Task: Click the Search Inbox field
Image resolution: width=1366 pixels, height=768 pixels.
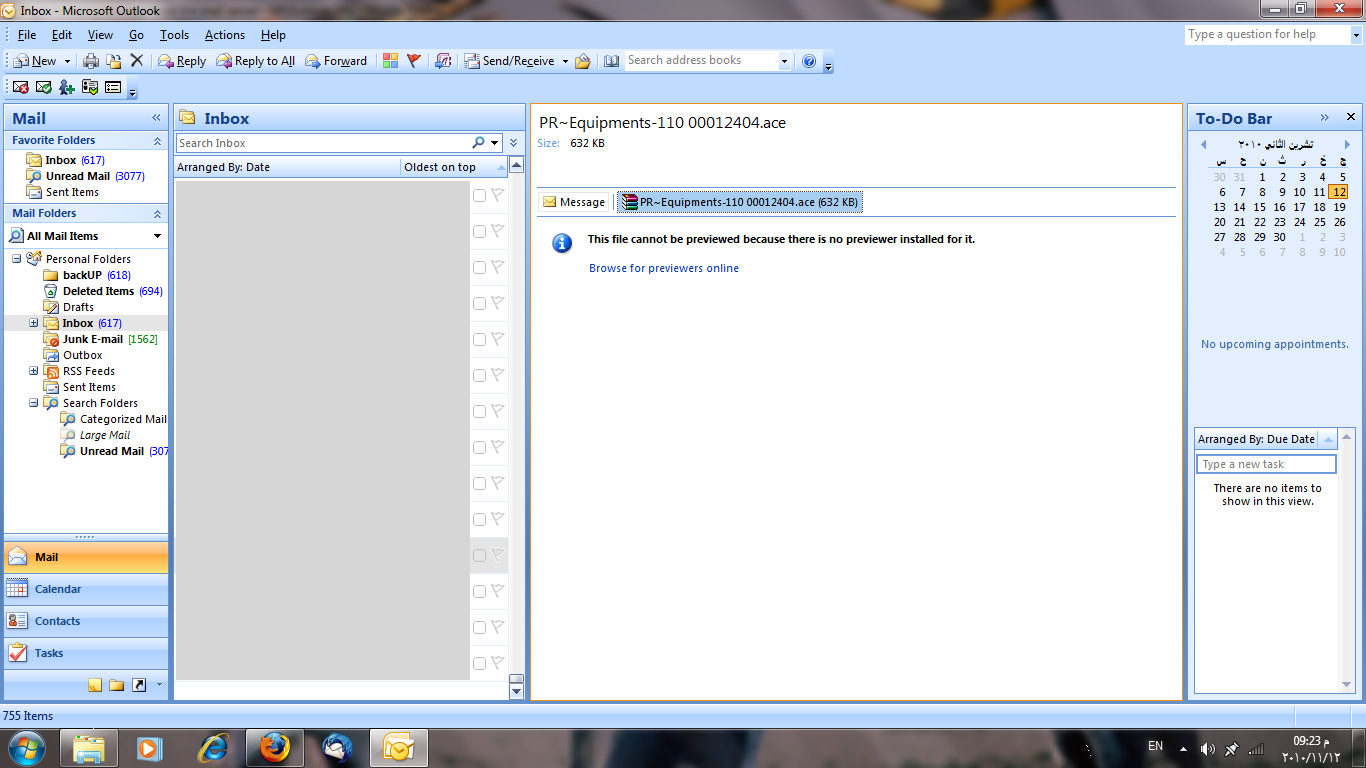Action: click(x=323, y=143)
